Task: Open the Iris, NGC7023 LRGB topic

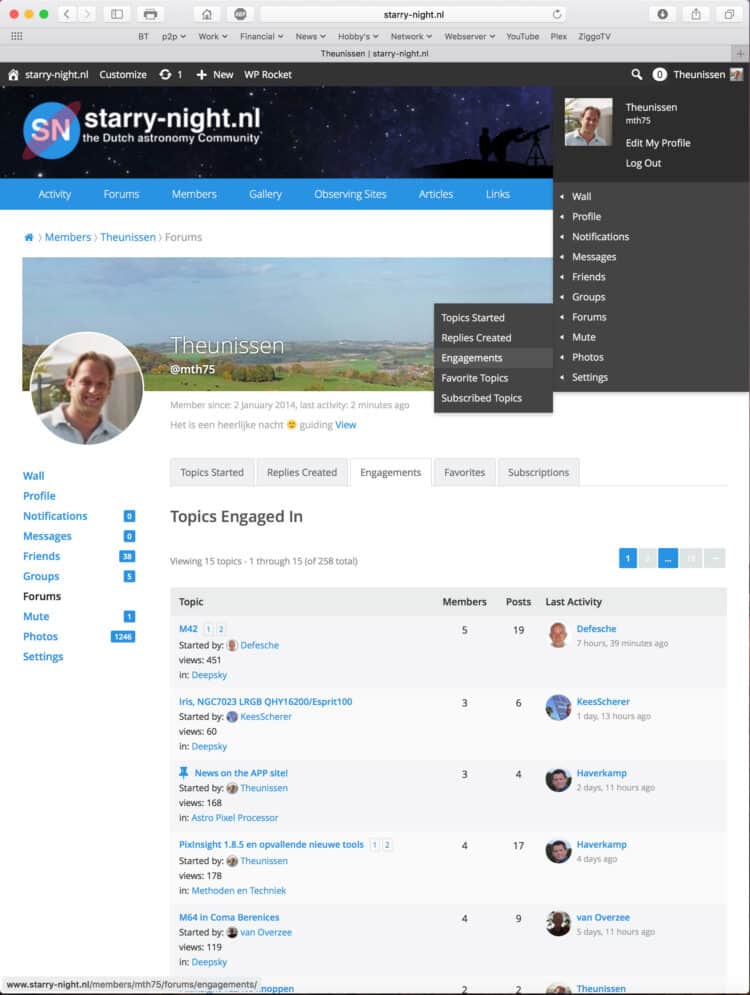Action: click(265, 701)
